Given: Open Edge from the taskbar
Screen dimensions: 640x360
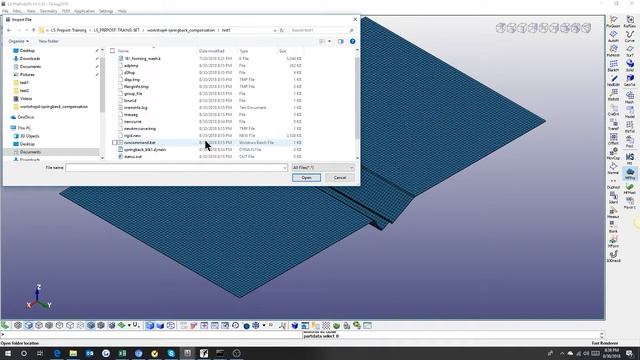Looking at the screenshot, I should coord(57,353).
